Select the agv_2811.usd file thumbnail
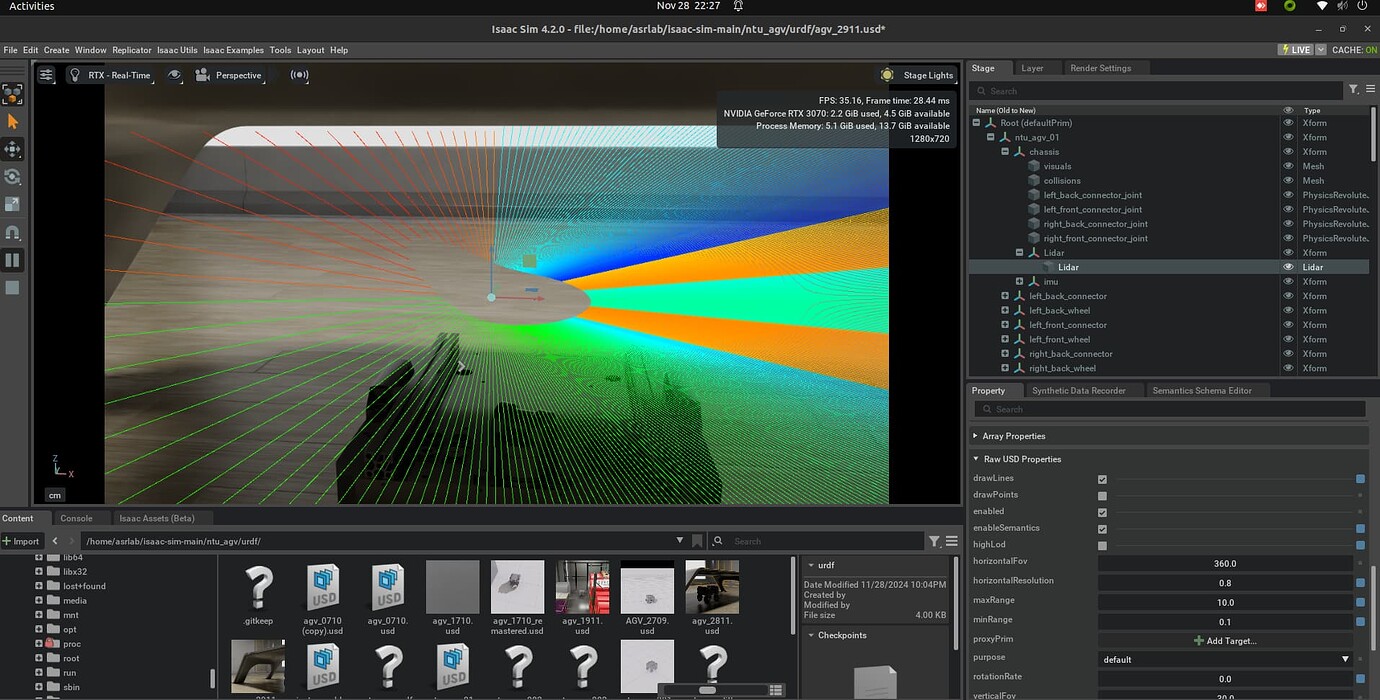Image resolution: width=1380 pixels, height=700 pixels. [x=712, y=586]
